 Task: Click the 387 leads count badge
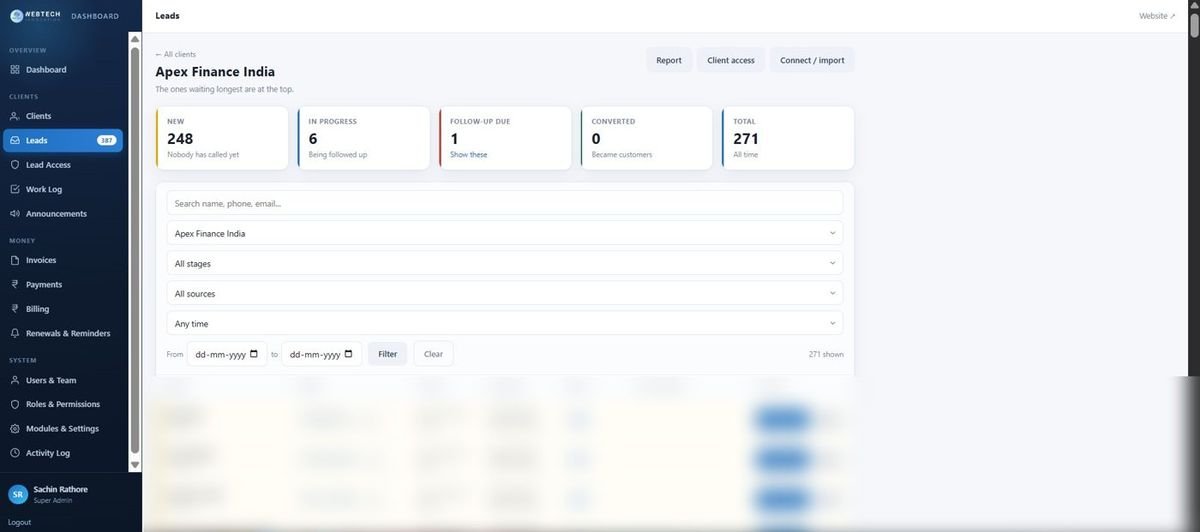pyautogui.click(x=107, y=141)
